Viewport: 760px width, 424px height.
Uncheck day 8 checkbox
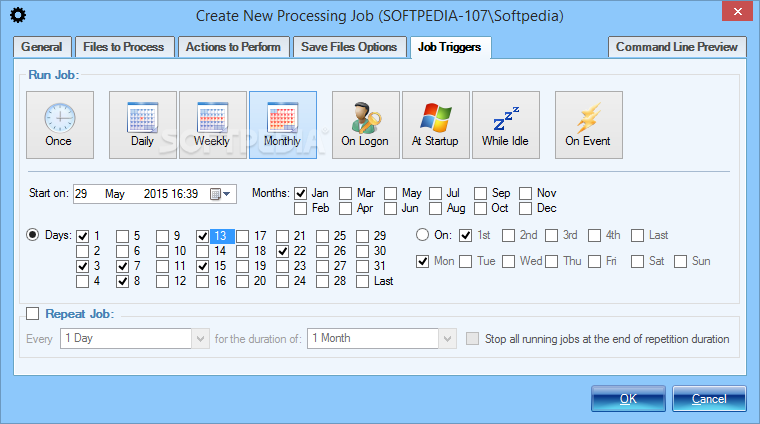(x=123, y=281)
